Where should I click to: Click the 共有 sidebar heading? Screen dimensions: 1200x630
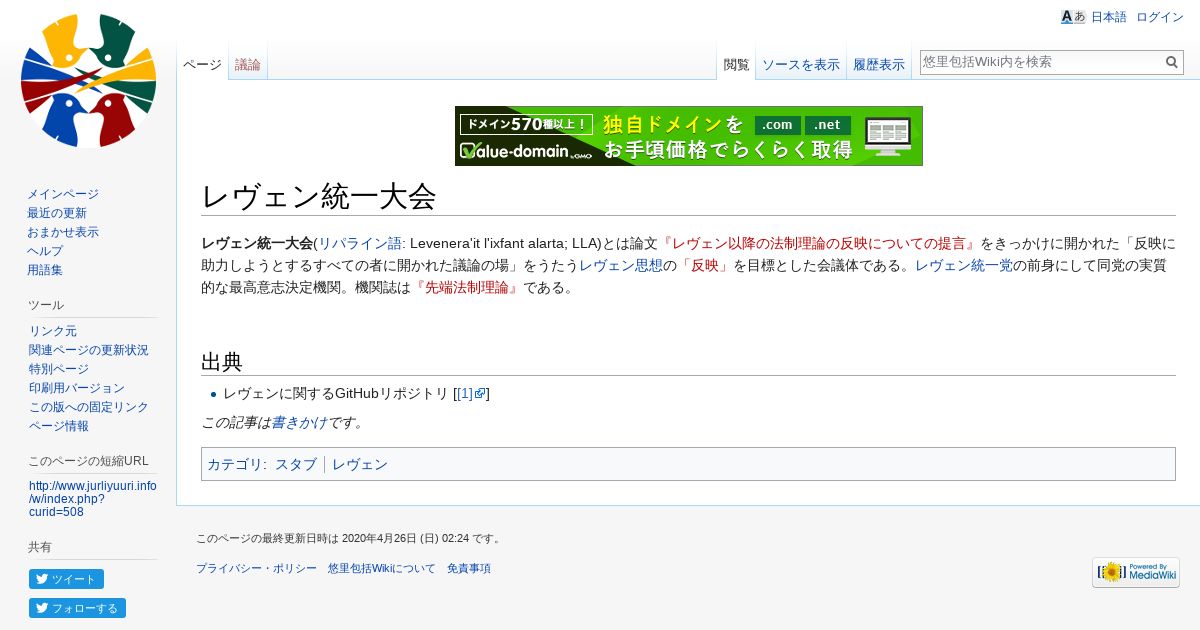pos(40,547)
